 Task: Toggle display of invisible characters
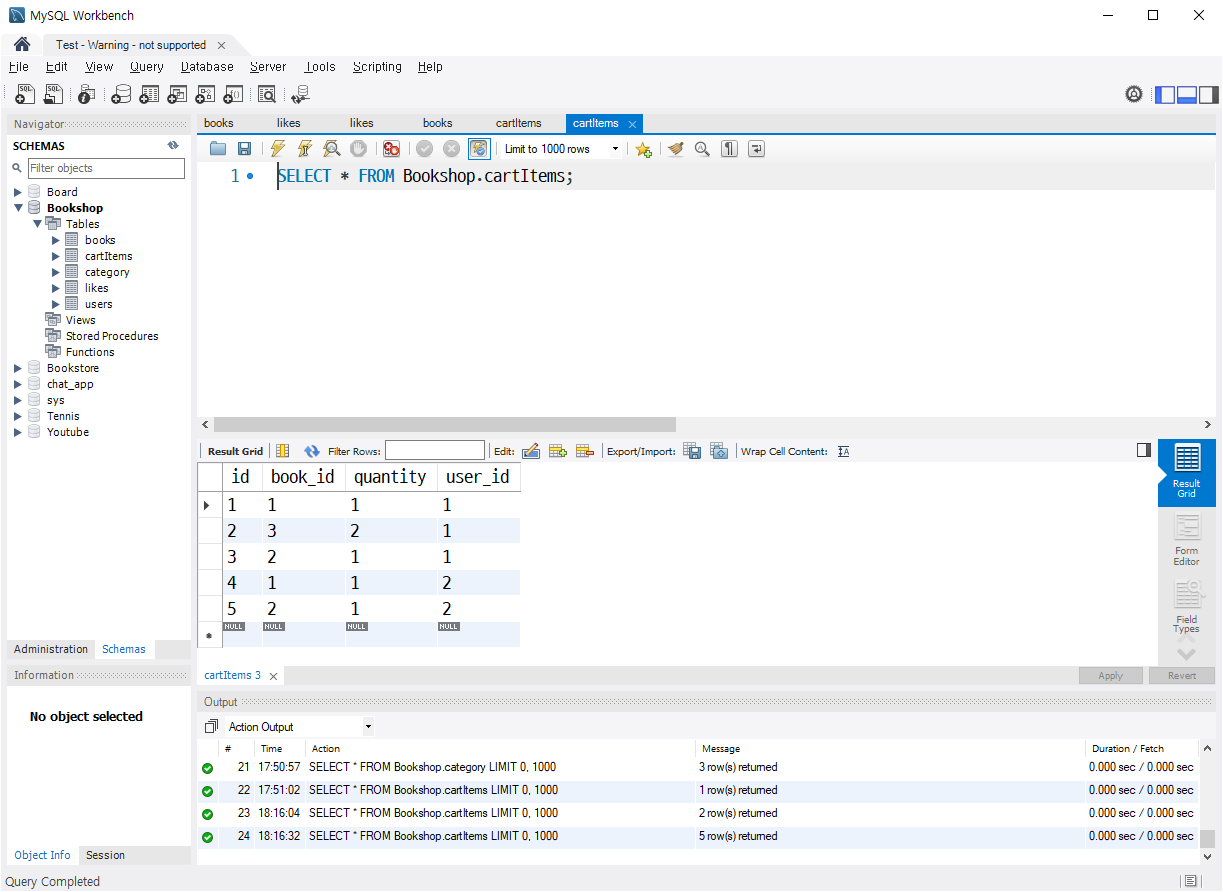point(730,149)
